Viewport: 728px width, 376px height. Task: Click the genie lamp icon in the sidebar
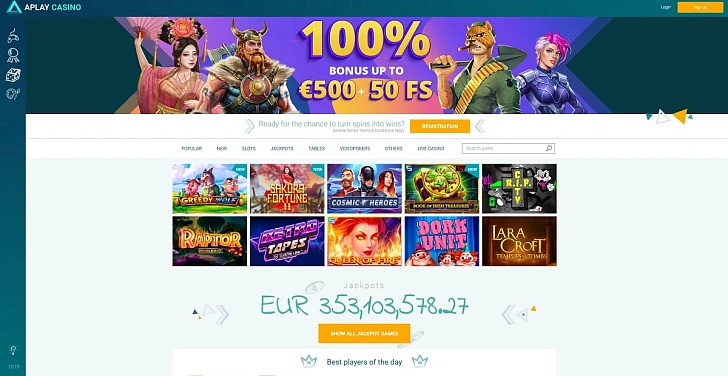point(13,36)
